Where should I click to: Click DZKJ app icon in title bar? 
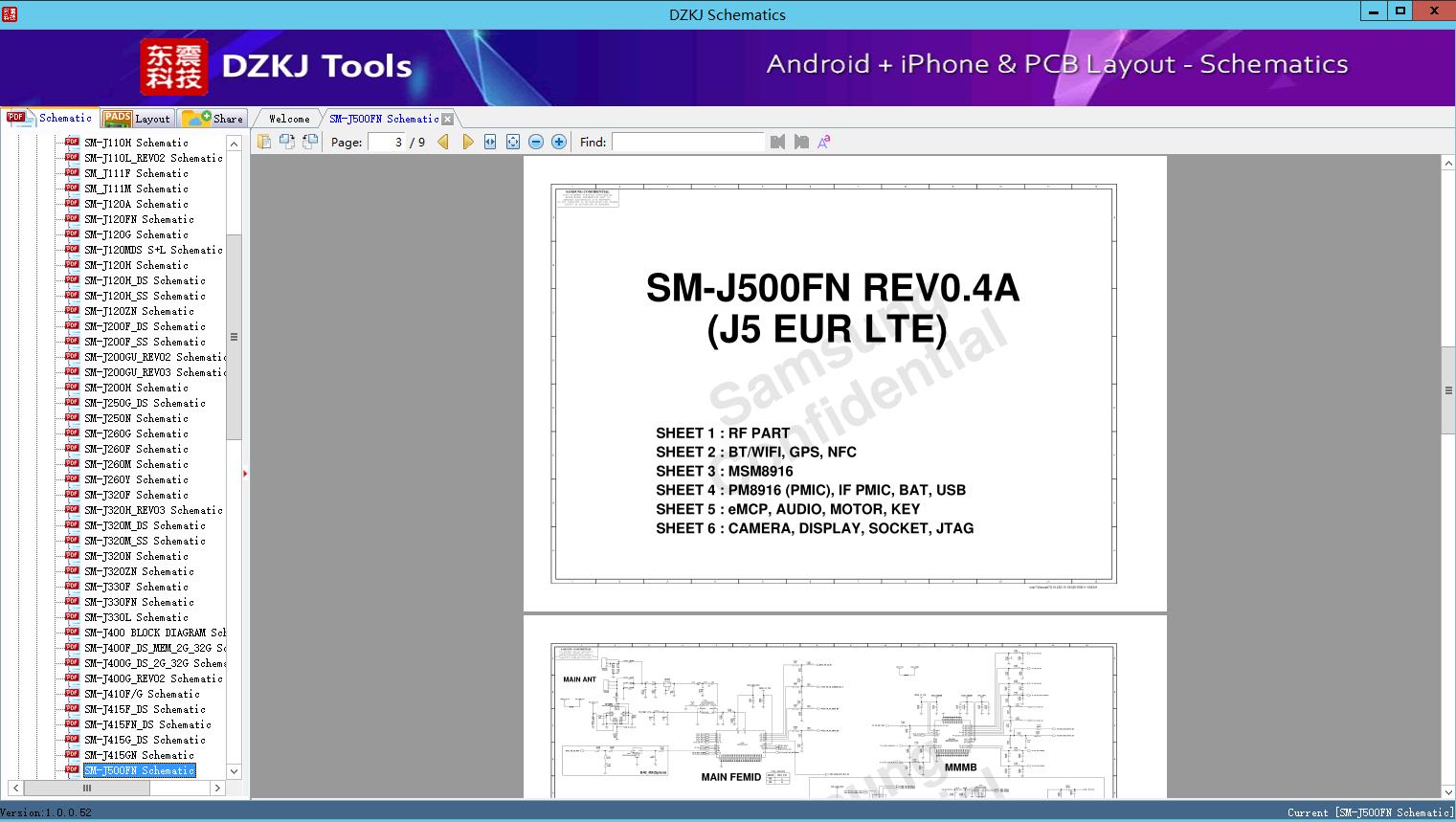pyautogui.click(x=10, y=13)
